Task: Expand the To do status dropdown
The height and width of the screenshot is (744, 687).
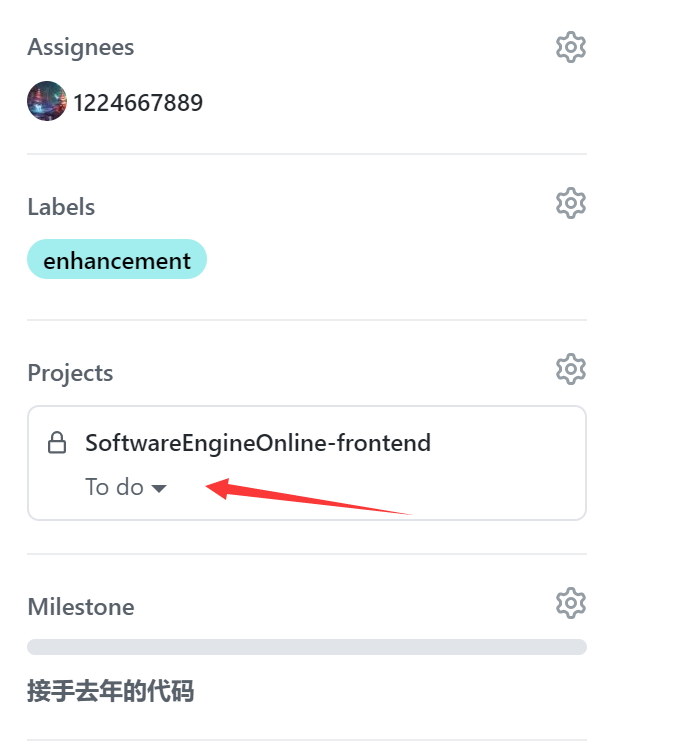Action: 126,487
